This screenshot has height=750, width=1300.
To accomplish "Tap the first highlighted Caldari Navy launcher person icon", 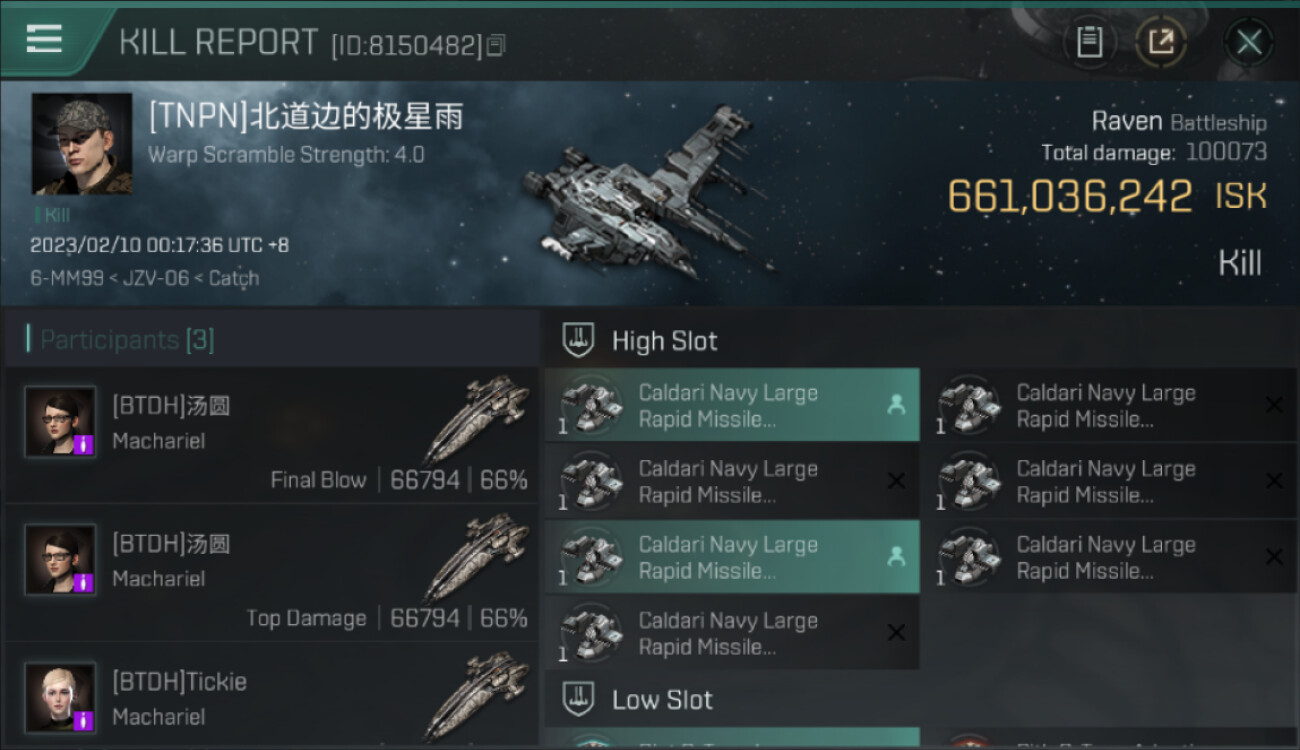I will (895, 405).
